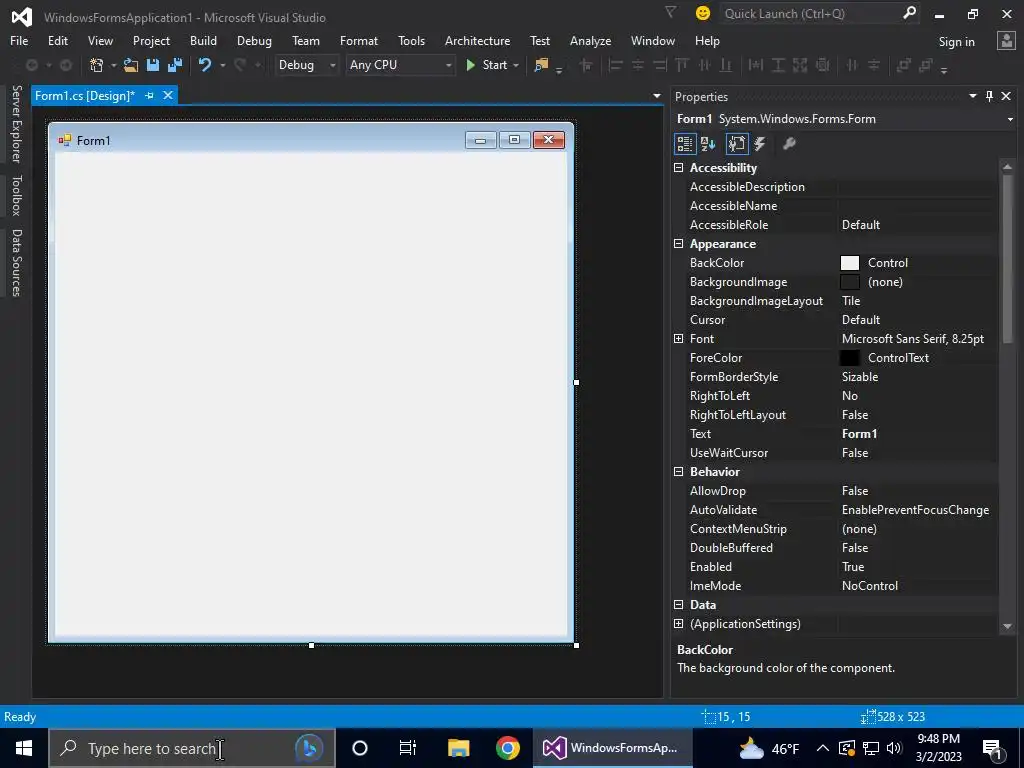Expand the (ApplicationSettings) property
1024x768 pixels.
point(679,624)
